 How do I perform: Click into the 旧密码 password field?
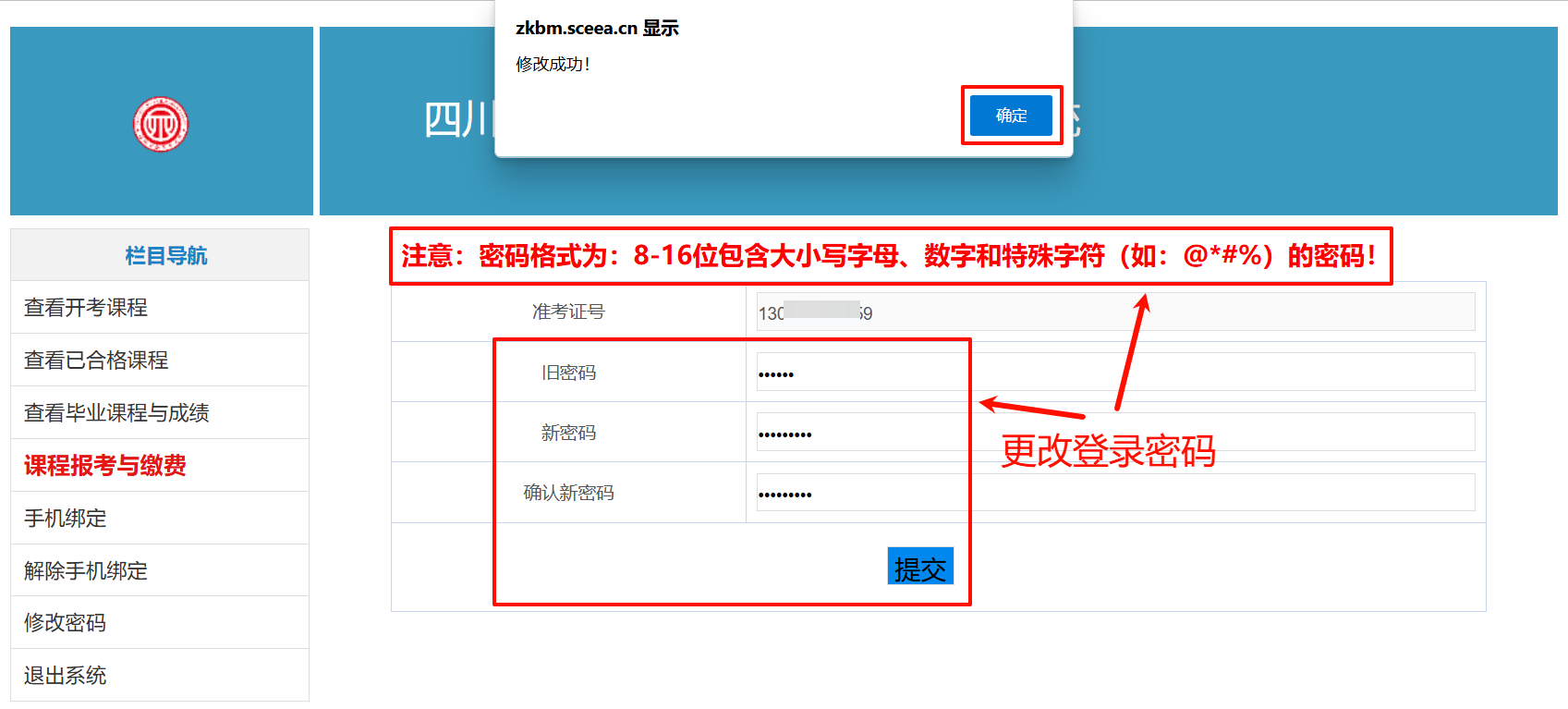pos(1114,373)
